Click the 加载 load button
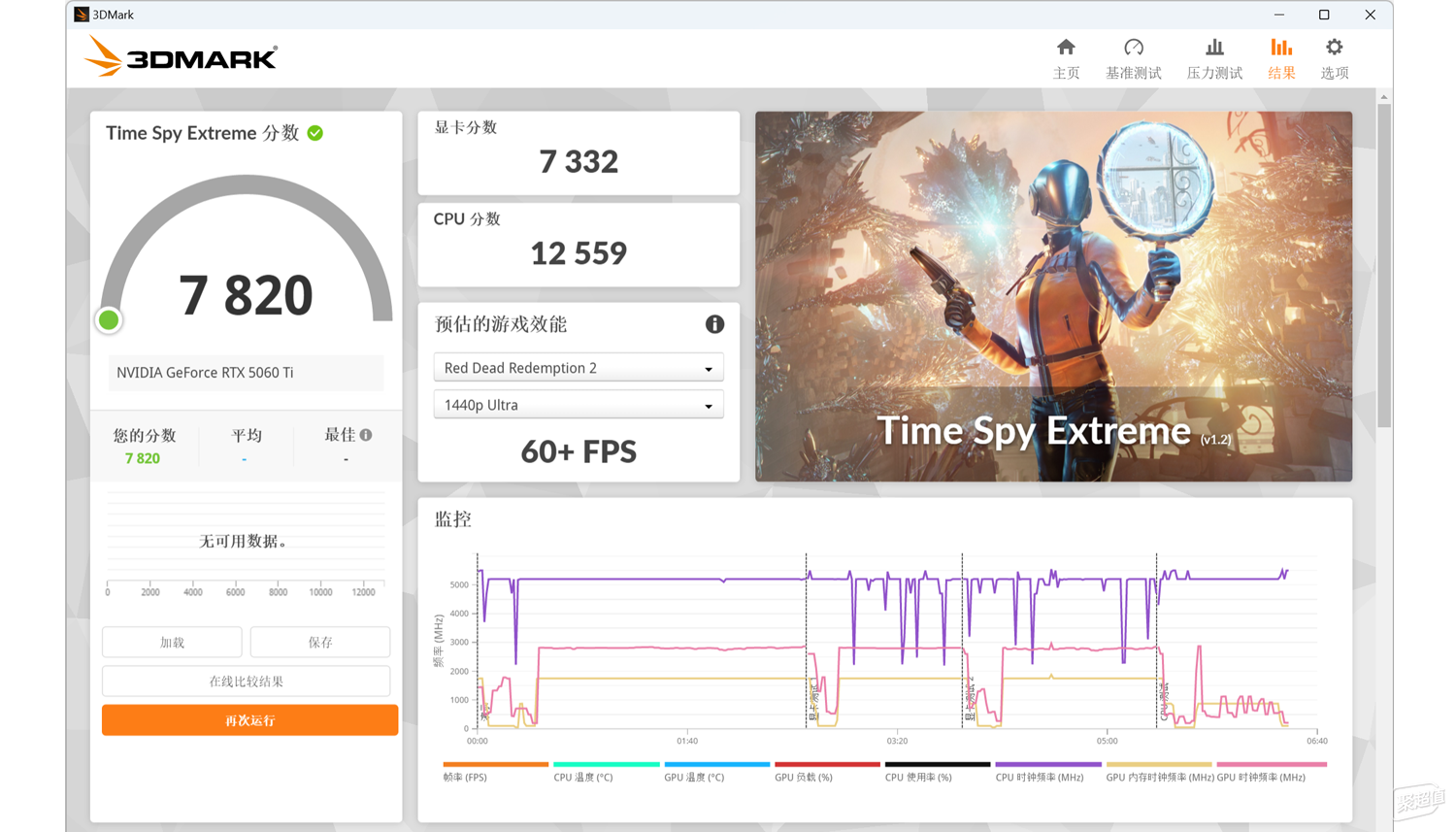Screen dimensions: 1456x832 click(x=172, y=642)
